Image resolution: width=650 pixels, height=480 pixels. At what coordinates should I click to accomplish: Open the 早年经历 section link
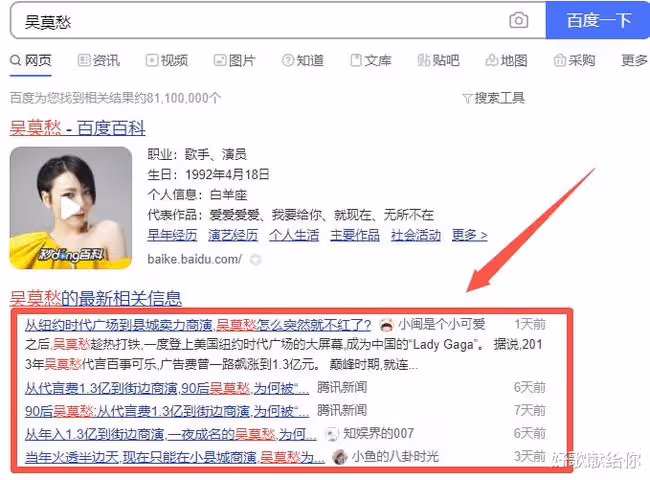click(172, 235)
